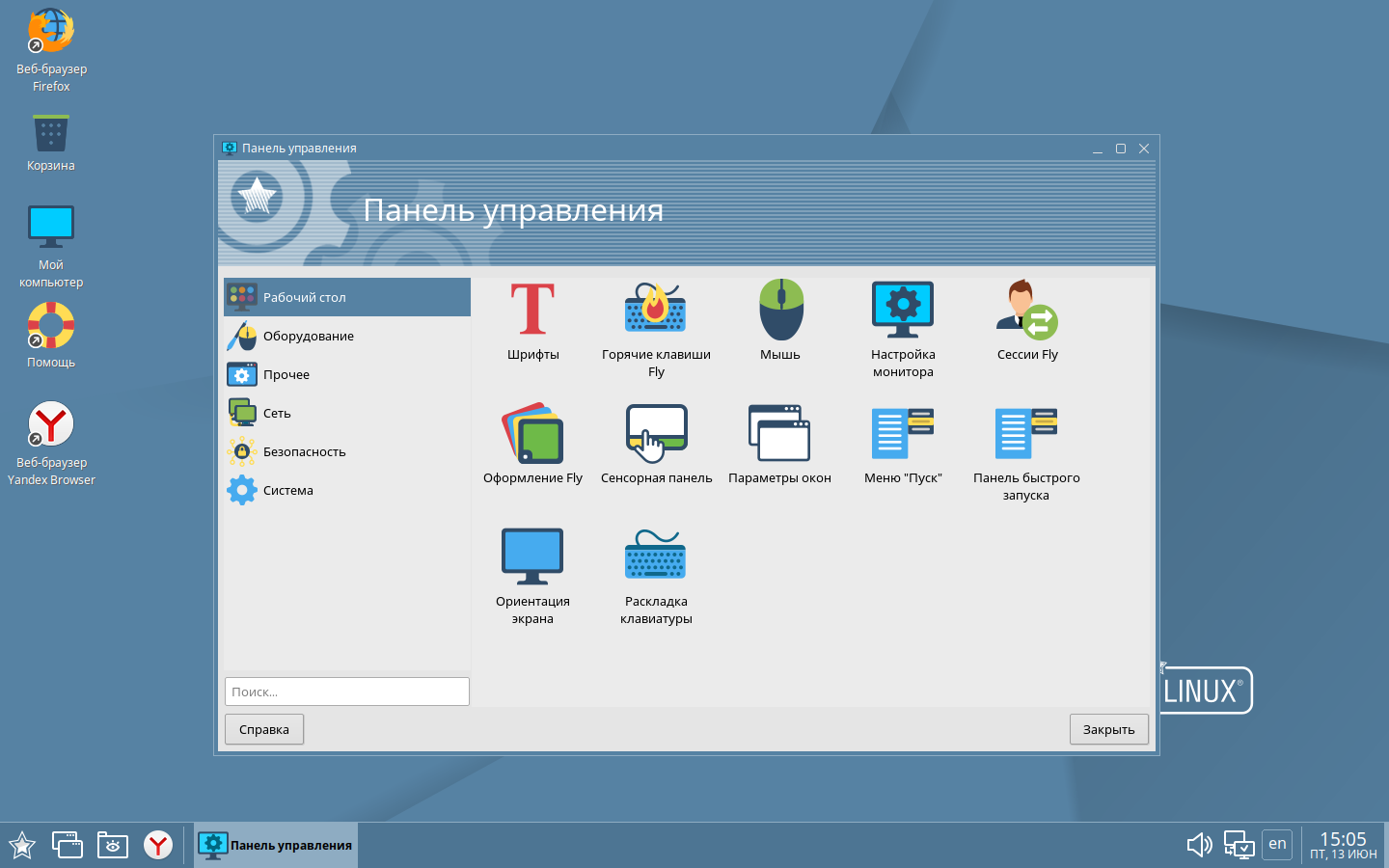
Task: Click the Справка help button
Action: coord(264,729)
